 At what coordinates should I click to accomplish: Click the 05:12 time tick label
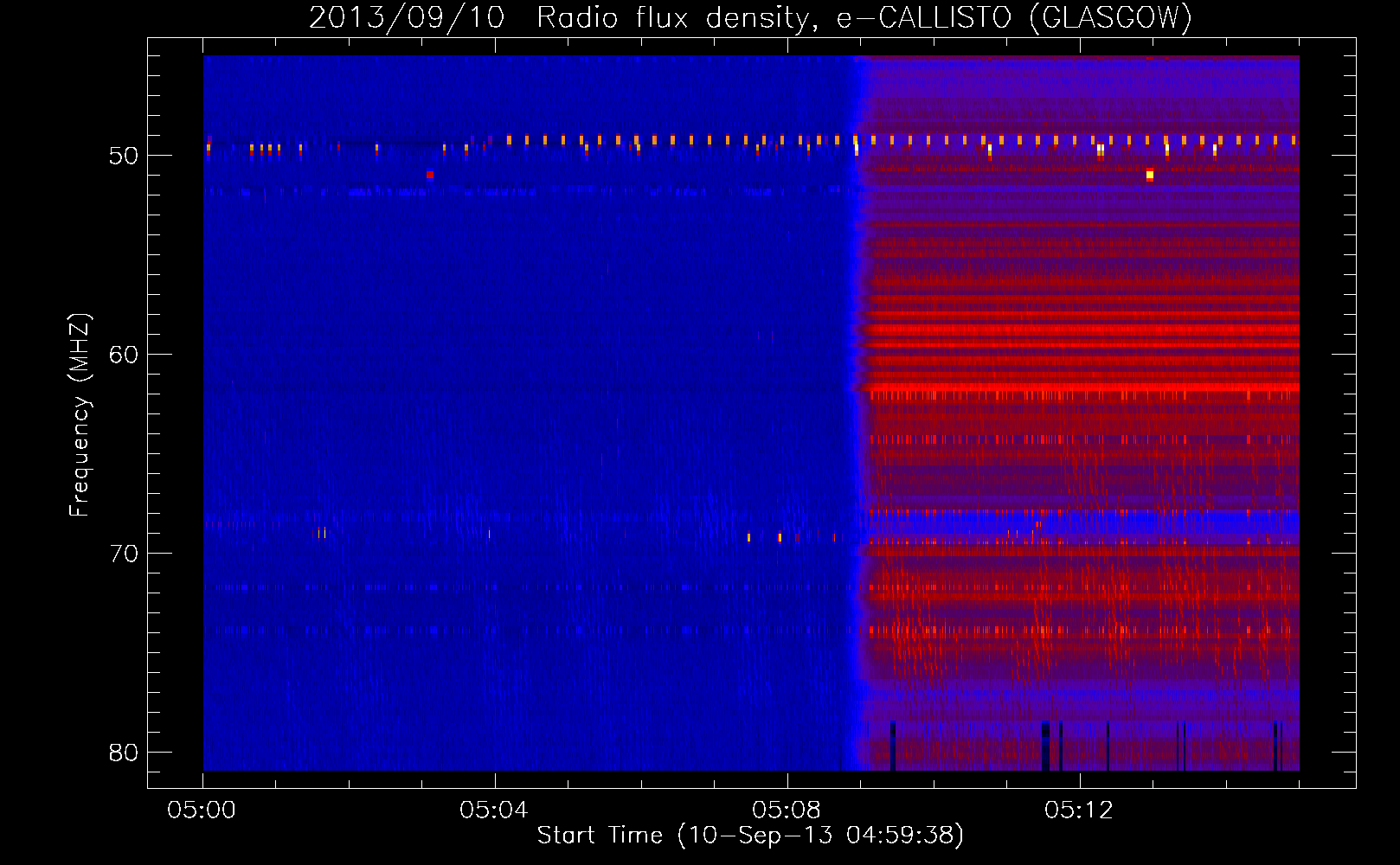pyautogui.click(x=1079, y=811)
